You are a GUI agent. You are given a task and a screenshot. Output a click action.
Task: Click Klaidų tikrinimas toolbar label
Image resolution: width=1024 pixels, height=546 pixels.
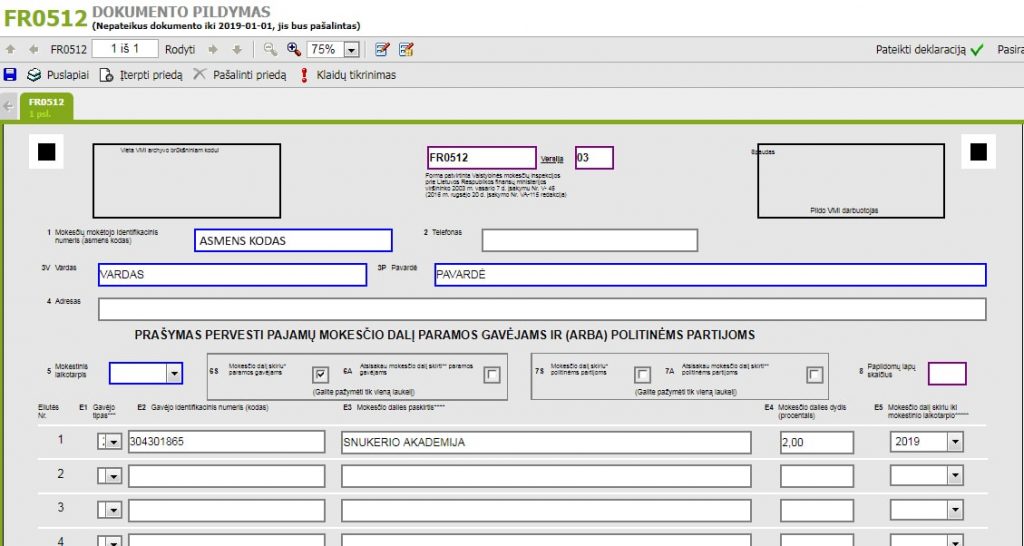pyautogui.click(x=357, y=75)
